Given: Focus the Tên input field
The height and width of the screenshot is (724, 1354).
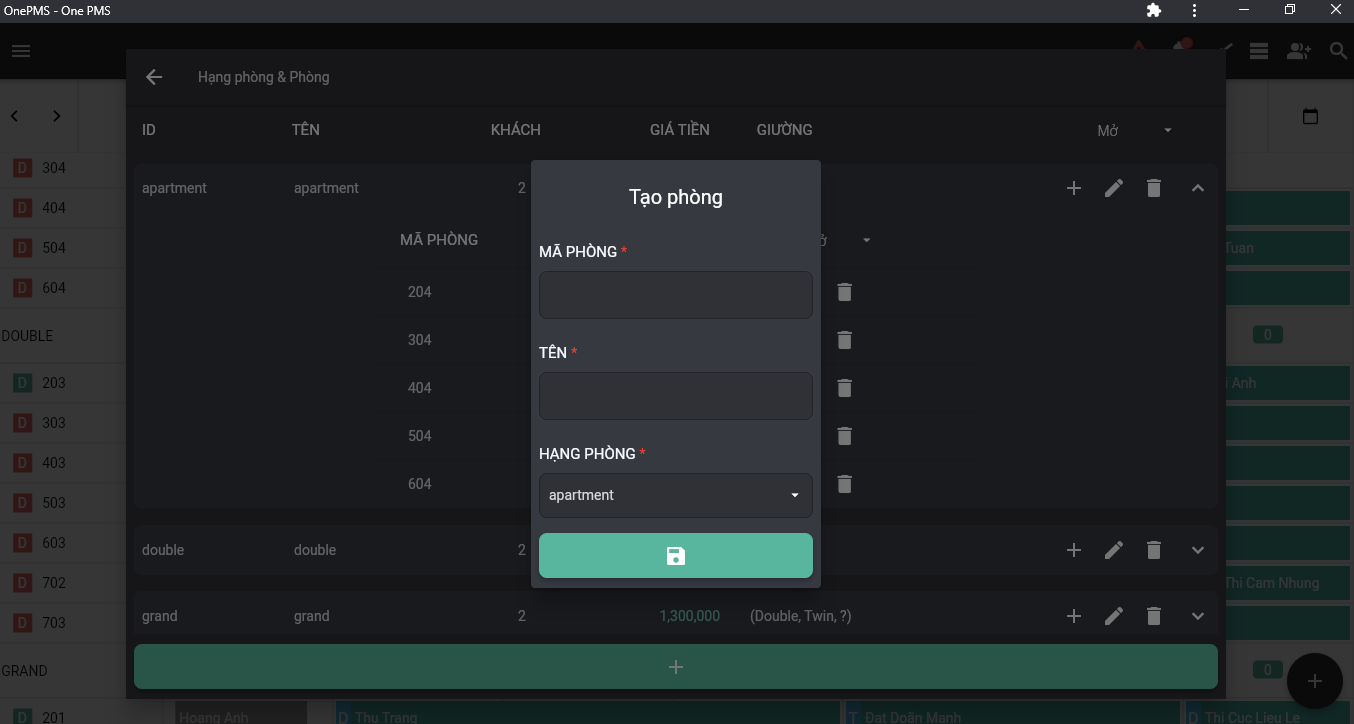Looking at the screenshot, I should [676, 396].
